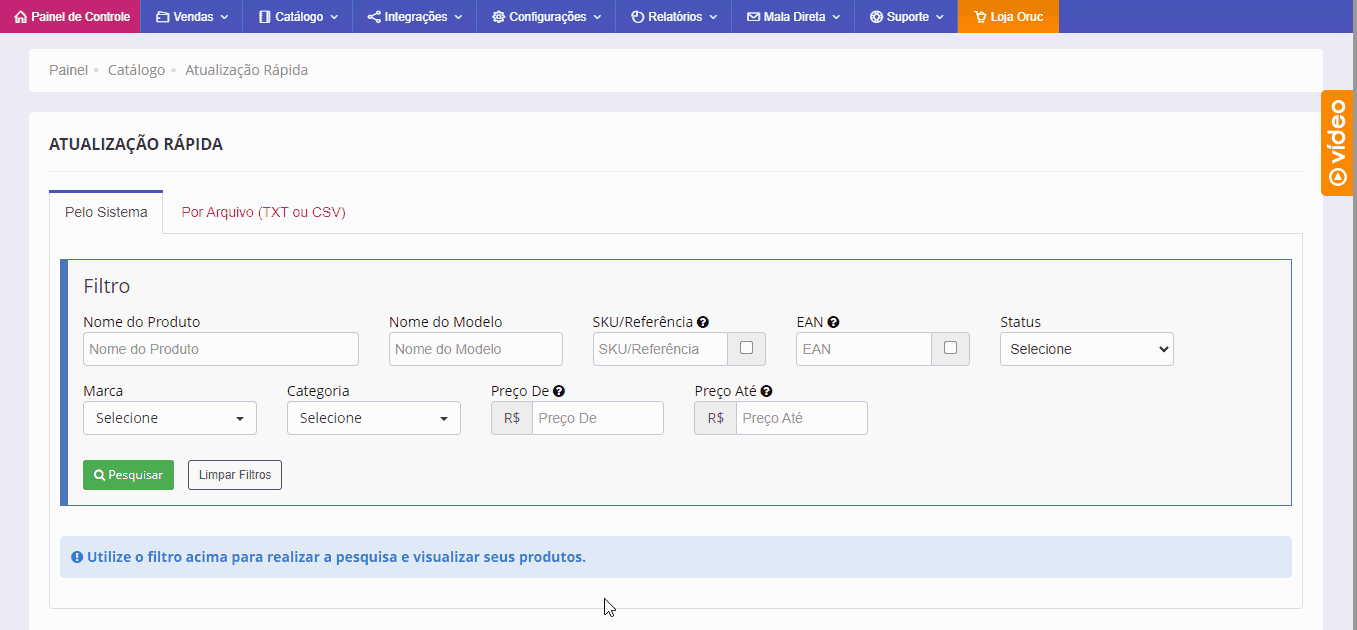Open the Status dropdown

pyautogui.click(x=1086, y=349)
